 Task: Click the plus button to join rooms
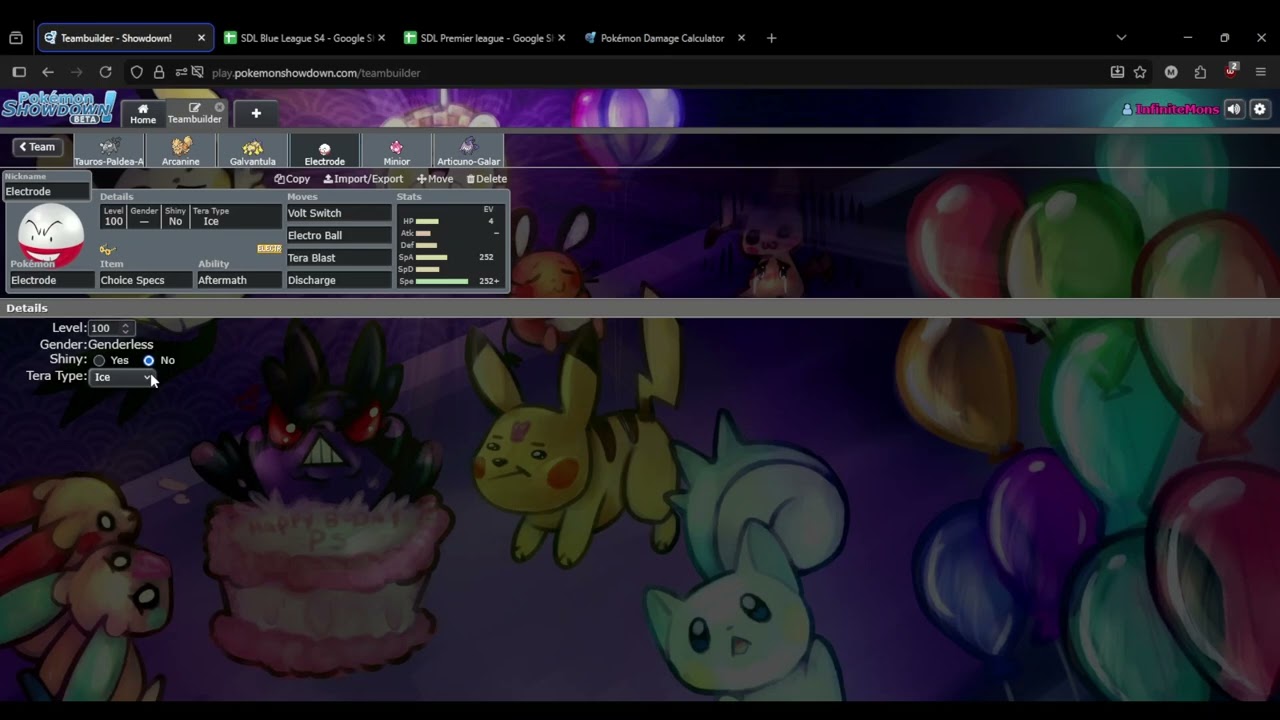(256, 113)
